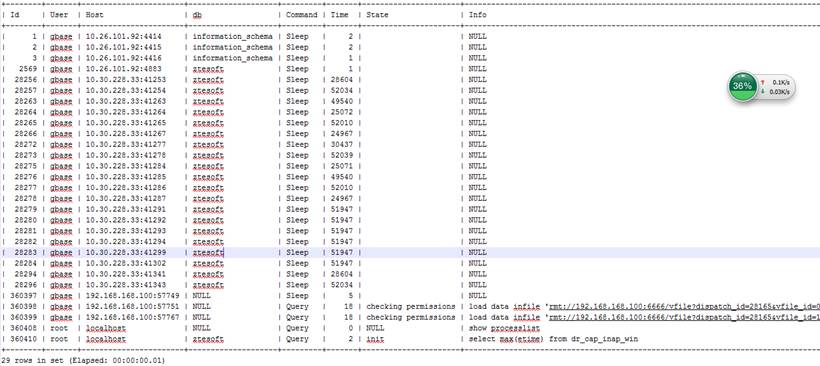Click "information_schema" in row Id 1
Screen dimensions: 820x366
tap(232, 37)
